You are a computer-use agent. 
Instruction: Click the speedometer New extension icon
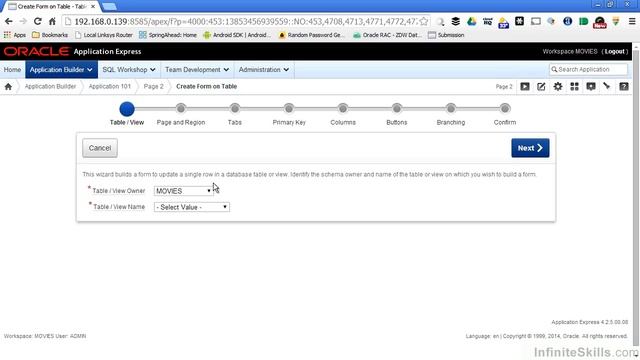tap(600, 22)
